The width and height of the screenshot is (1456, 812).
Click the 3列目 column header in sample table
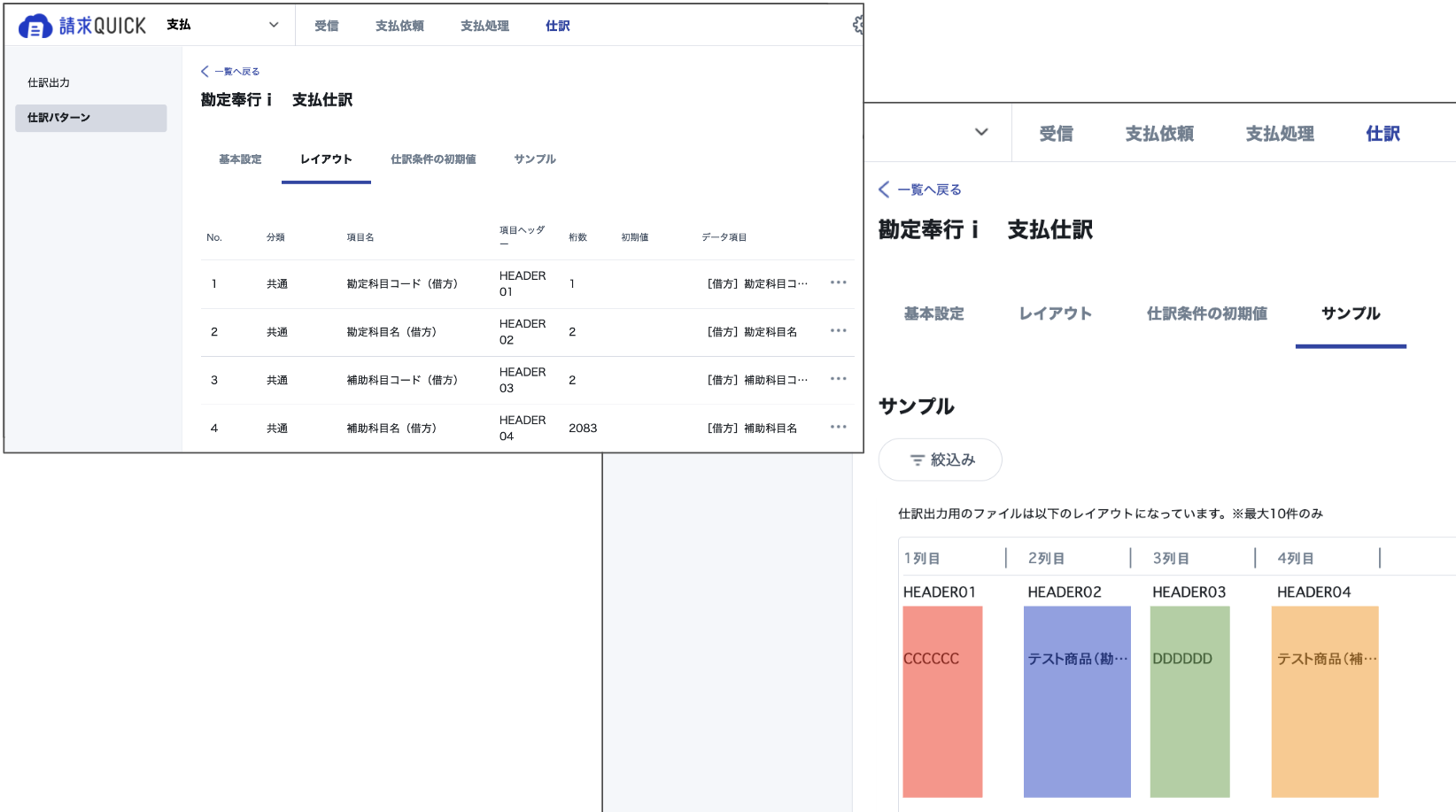pos(1171,559)
